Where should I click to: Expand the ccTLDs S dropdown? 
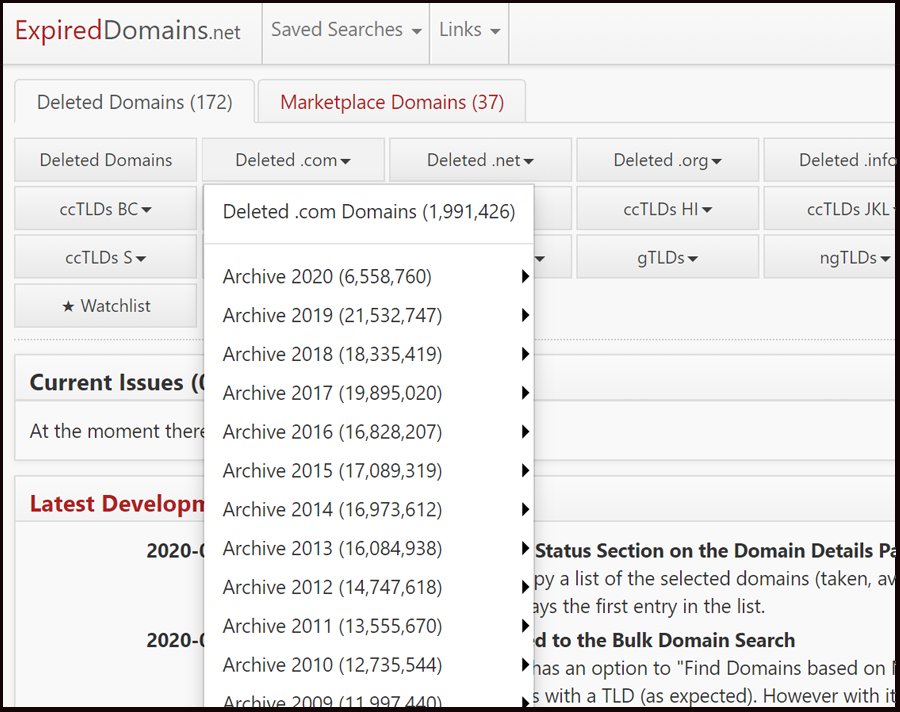[x=106, y=257]
